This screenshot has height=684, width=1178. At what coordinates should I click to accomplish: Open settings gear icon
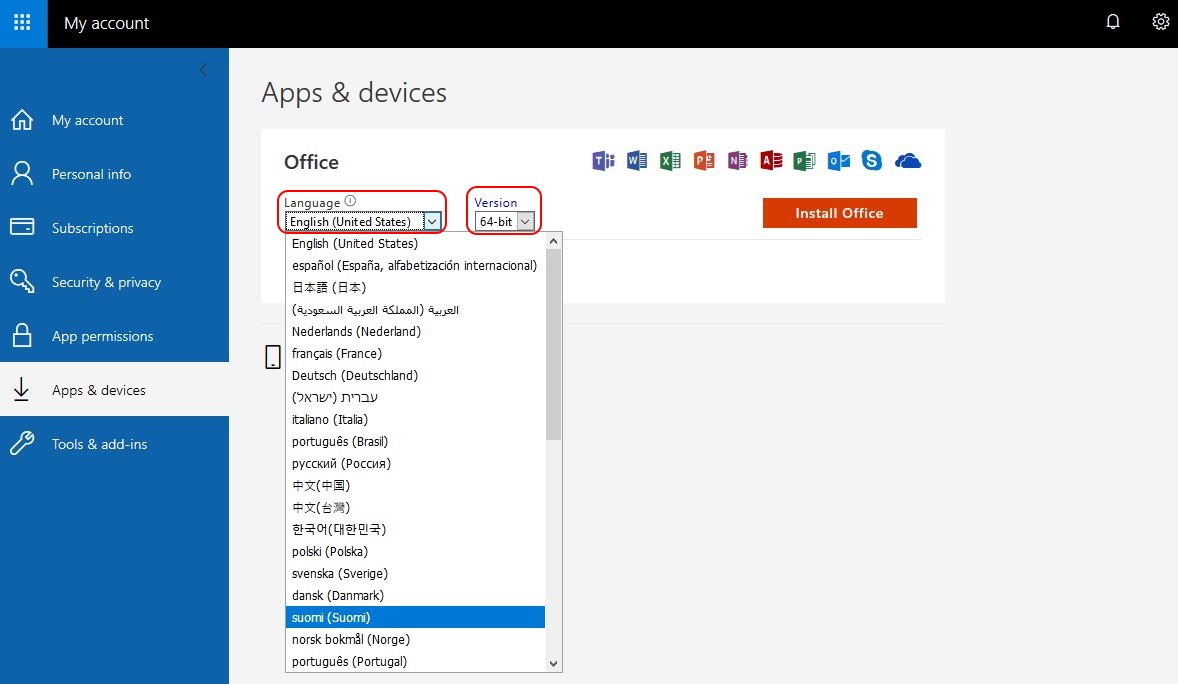1160,22
